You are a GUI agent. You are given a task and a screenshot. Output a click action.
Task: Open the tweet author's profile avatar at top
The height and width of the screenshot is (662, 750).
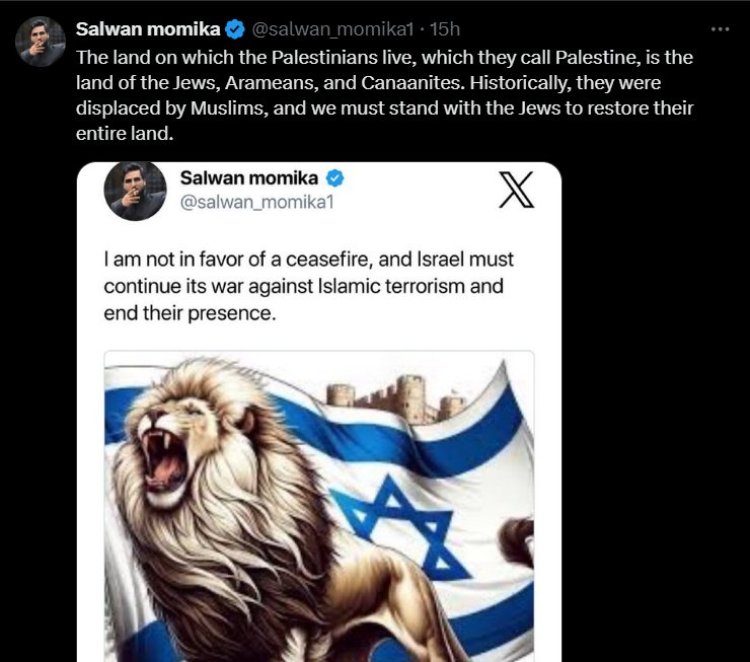41,41
